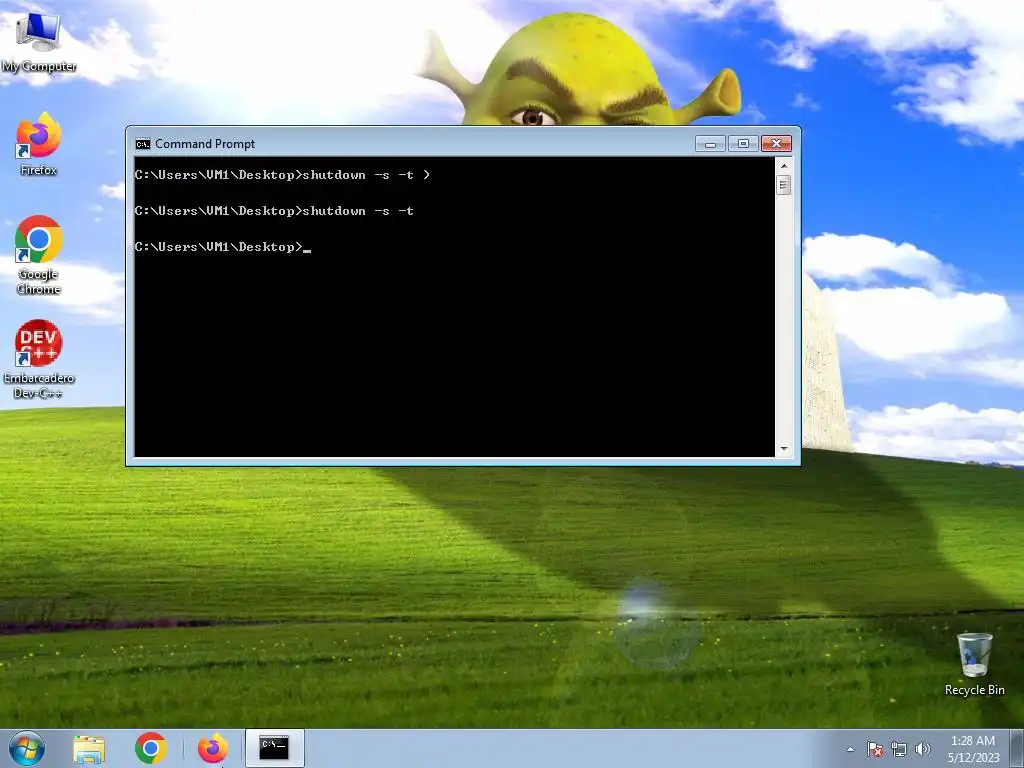Open Command Prompt title bar system icon
This screenshot has height=768, width=1024.
point(142,144)
